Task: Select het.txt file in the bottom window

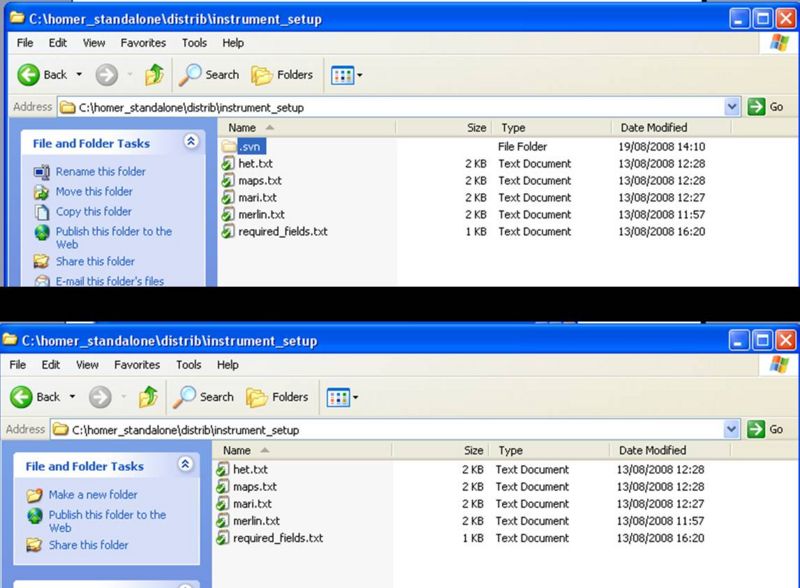Action: (249, 470)
